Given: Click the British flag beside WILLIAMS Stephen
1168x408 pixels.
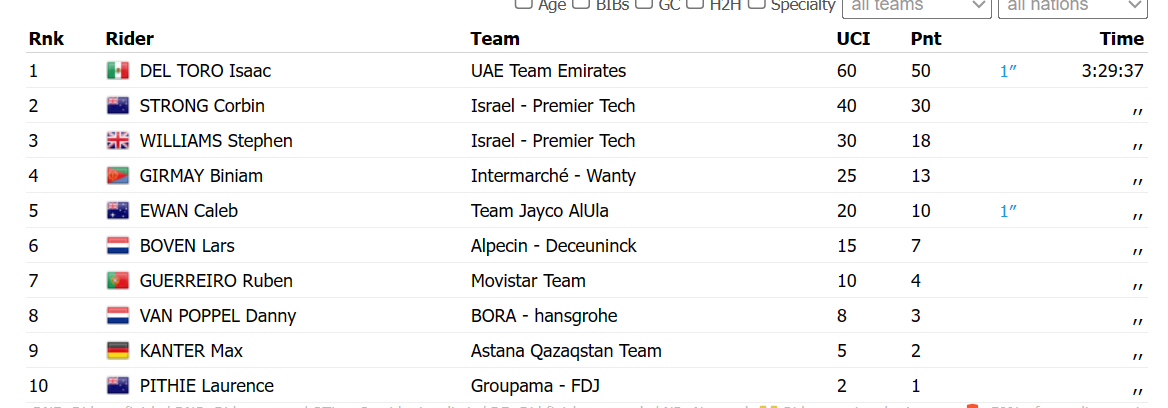Looking at the screenshot, I should 118,141.
